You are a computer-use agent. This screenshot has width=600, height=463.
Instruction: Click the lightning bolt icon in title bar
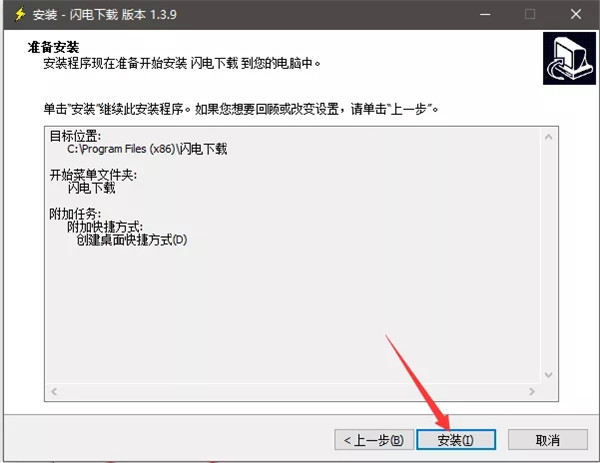coord(15,14)
